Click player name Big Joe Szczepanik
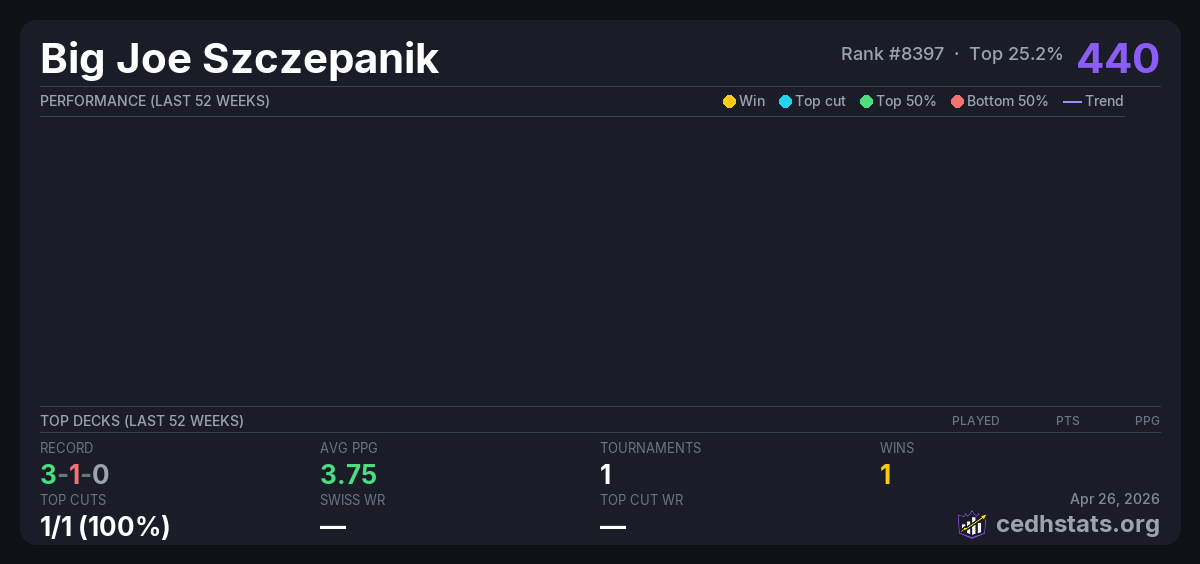The height and width of the screenshot is (564, 1200). tap(239, 59)
